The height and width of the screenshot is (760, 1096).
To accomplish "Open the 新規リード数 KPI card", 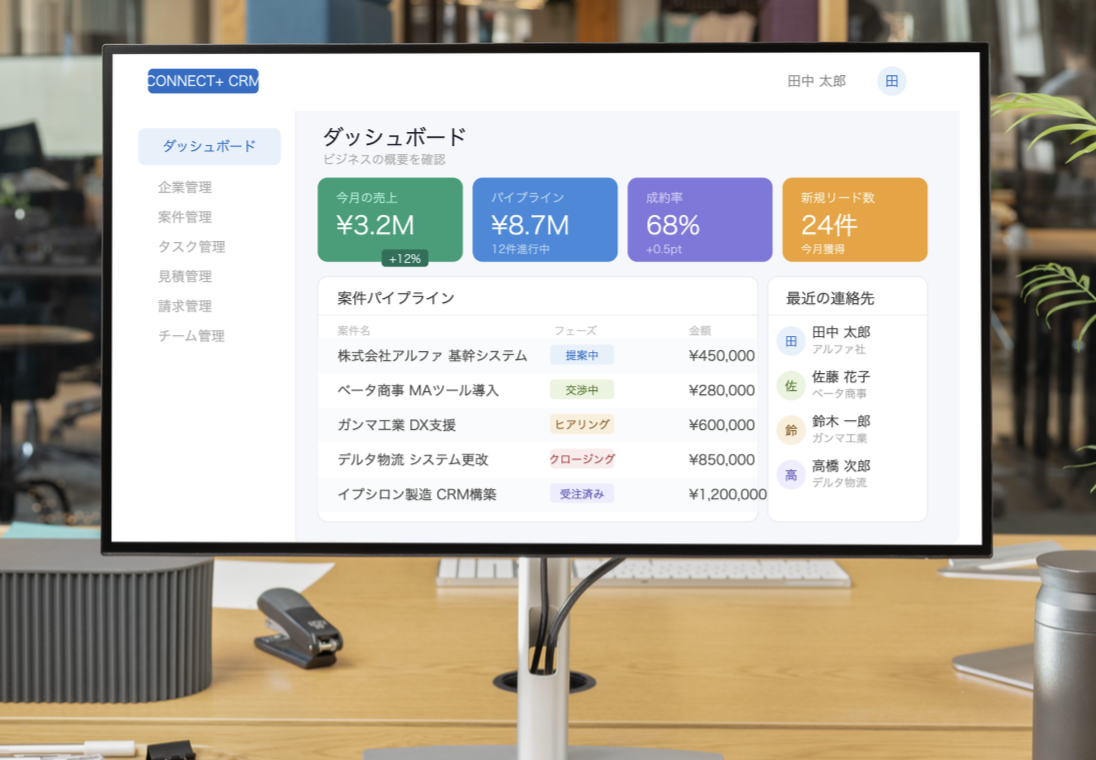I will click(x=854, y=219).
